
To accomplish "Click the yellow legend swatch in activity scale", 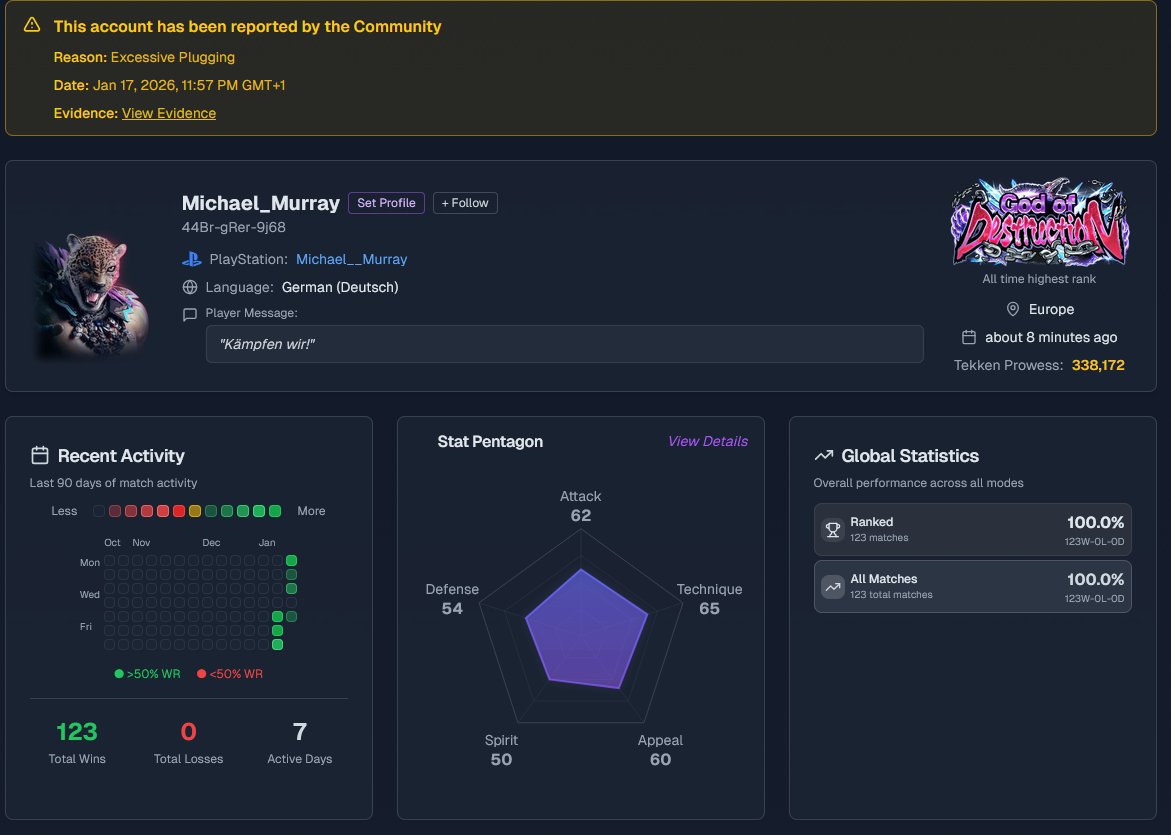I will pos(195,511).
